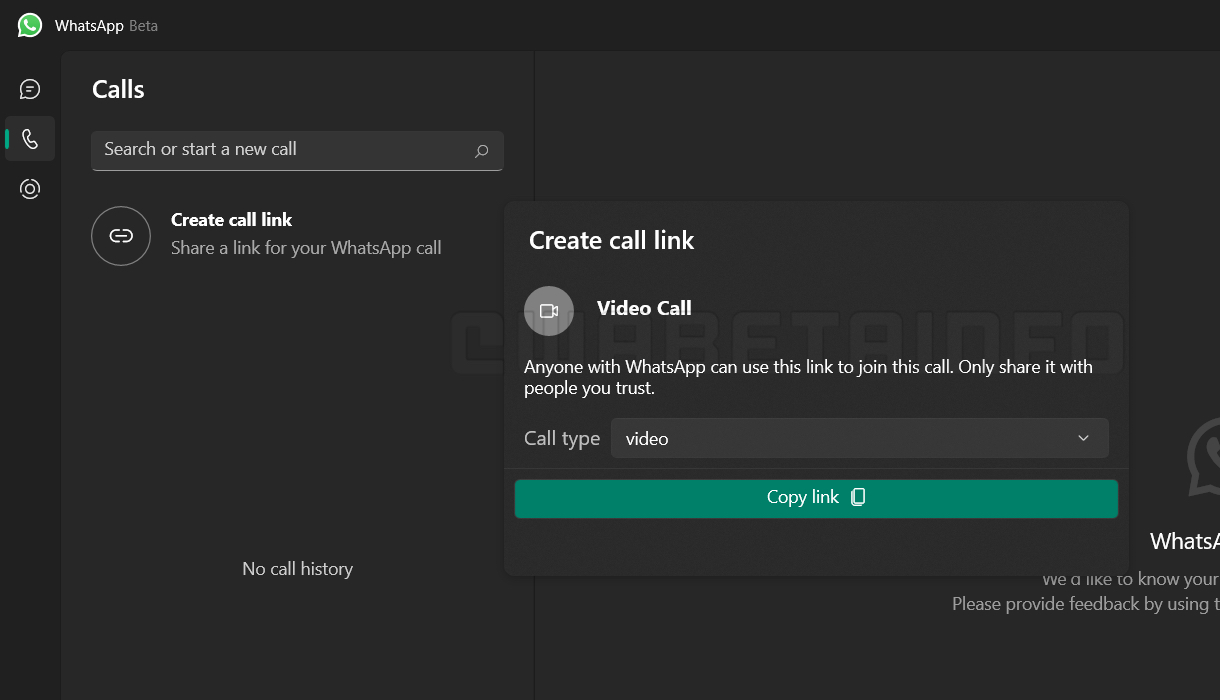Select the Create call link list entry

coord(231,220)
